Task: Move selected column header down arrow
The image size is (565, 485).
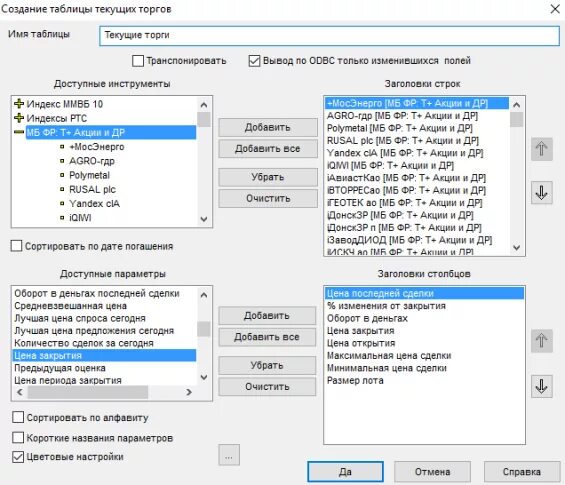Action: (541, 386)
